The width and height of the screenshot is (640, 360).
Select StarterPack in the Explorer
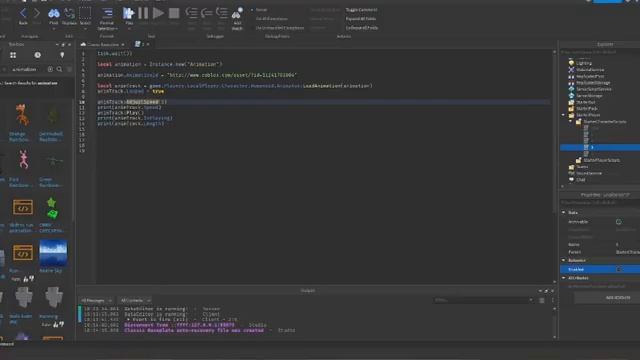click(587, 109)
